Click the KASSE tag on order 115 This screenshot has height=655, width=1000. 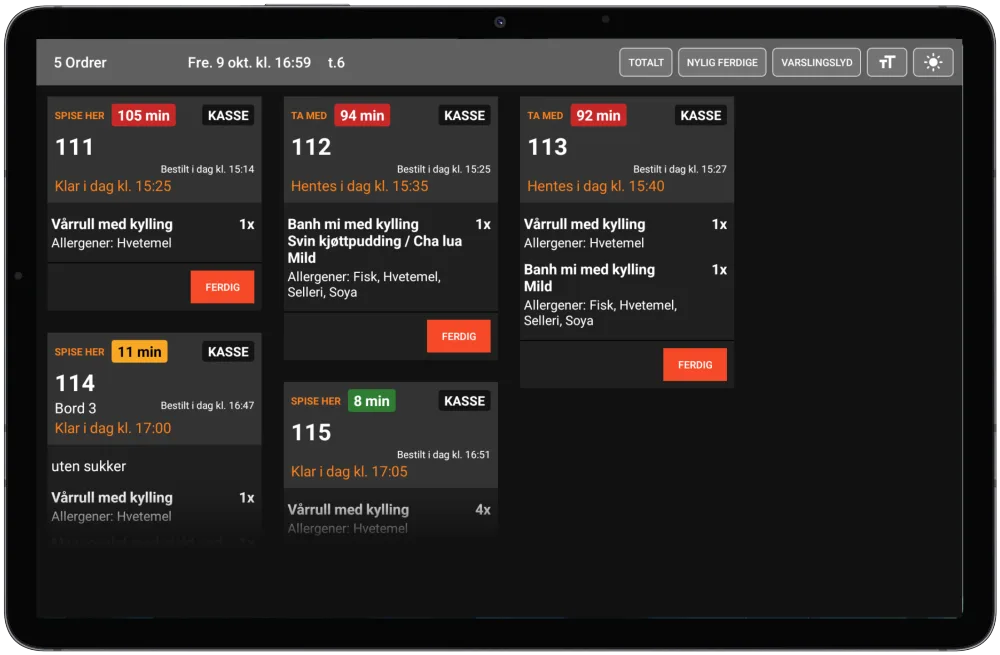(x=464, y=401)
